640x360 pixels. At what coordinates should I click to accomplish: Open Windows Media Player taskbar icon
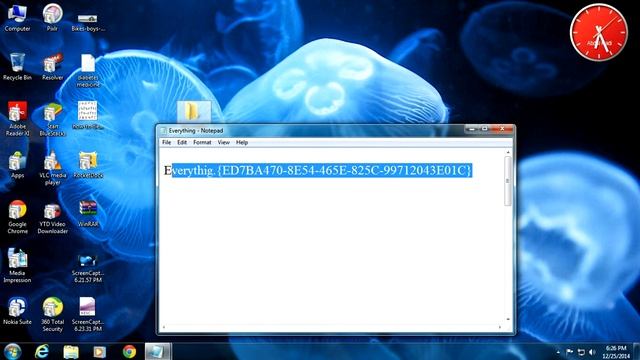click(99, 351)
